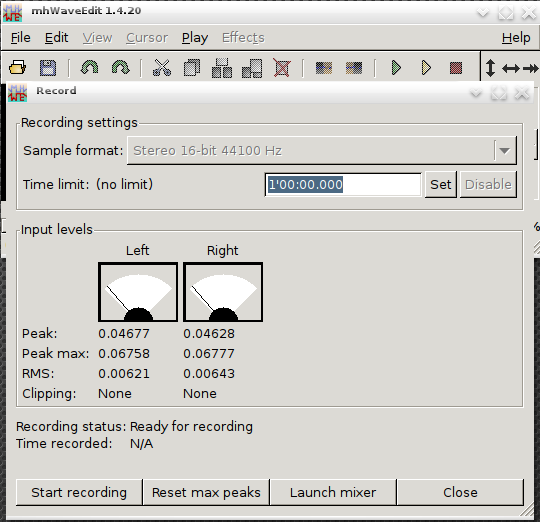Click the Record dialog resize grip corner
The width and height of the screenshot is (540, 522).
pos(527,511)
